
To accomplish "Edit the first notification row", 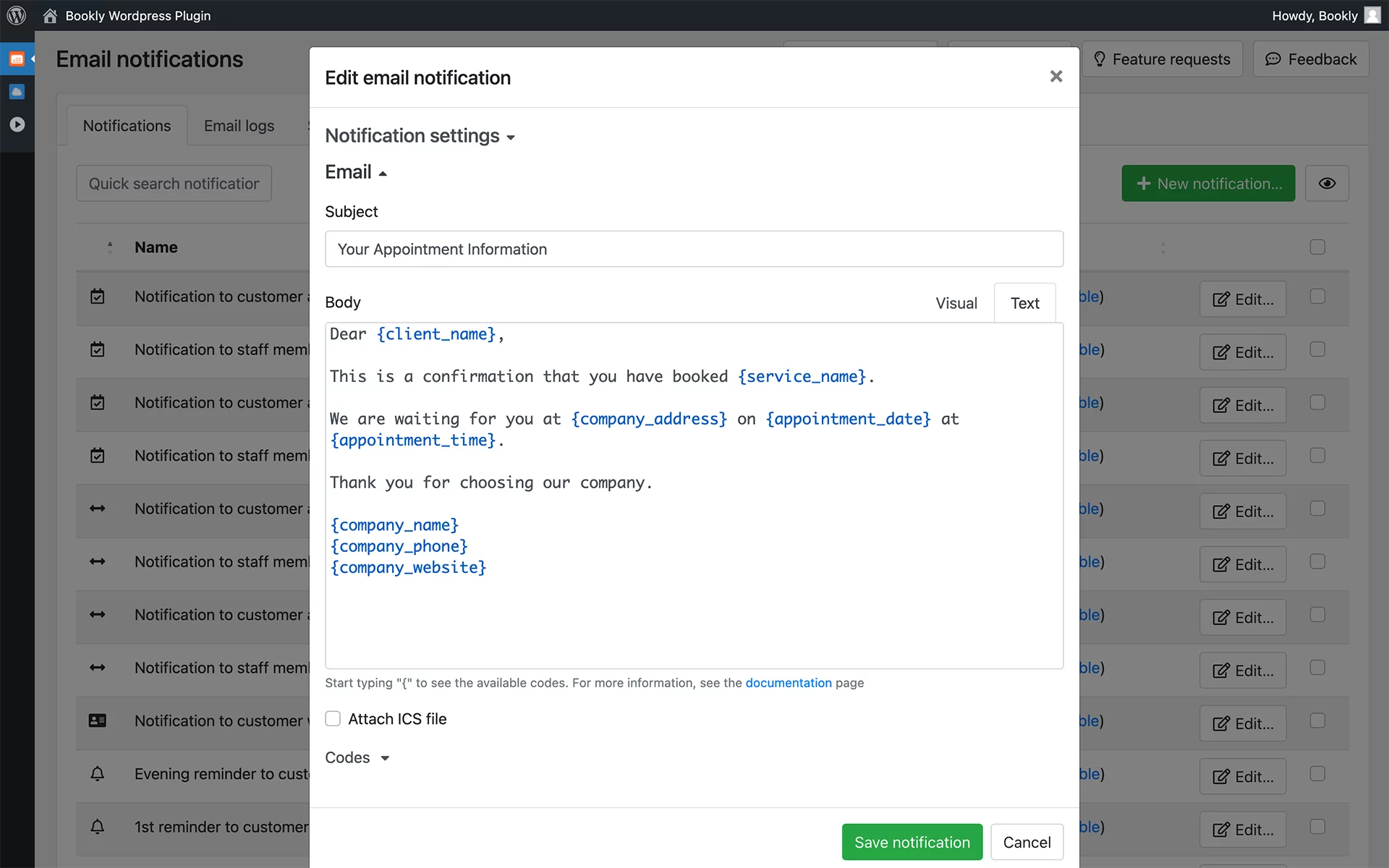I will tap(1243, 299).
